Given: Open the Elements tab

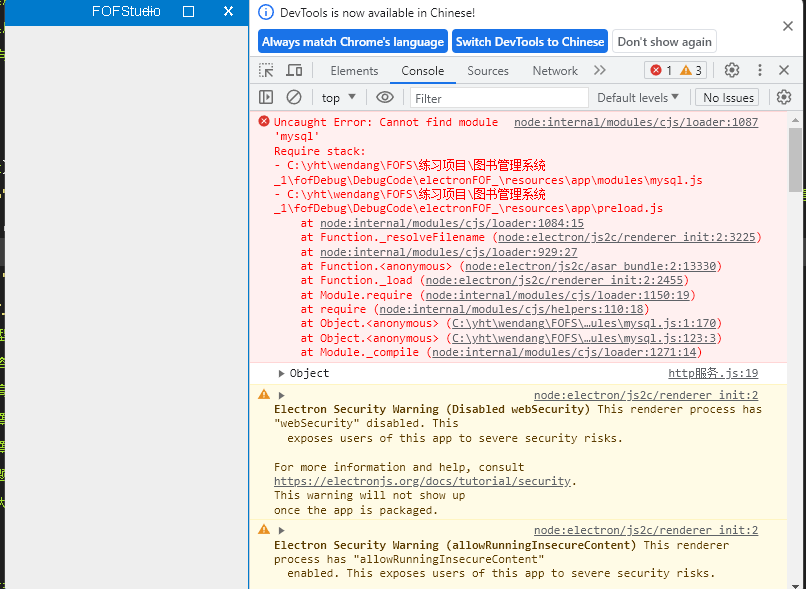Looking at the screenshot, I should tap(354, 71).
